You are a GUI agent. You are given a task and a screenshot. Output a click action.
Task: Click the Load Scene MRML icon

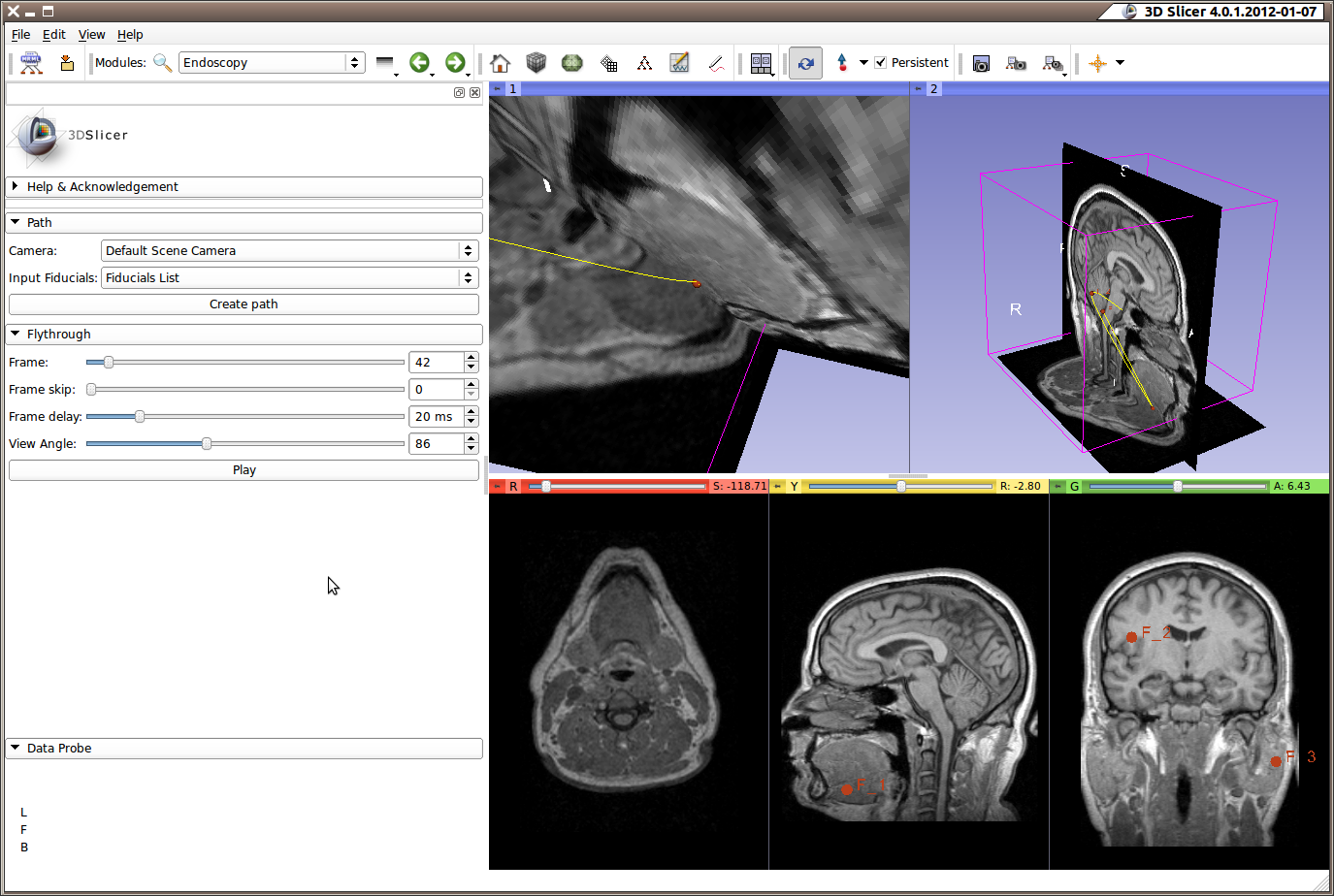[x=31, y=63]
